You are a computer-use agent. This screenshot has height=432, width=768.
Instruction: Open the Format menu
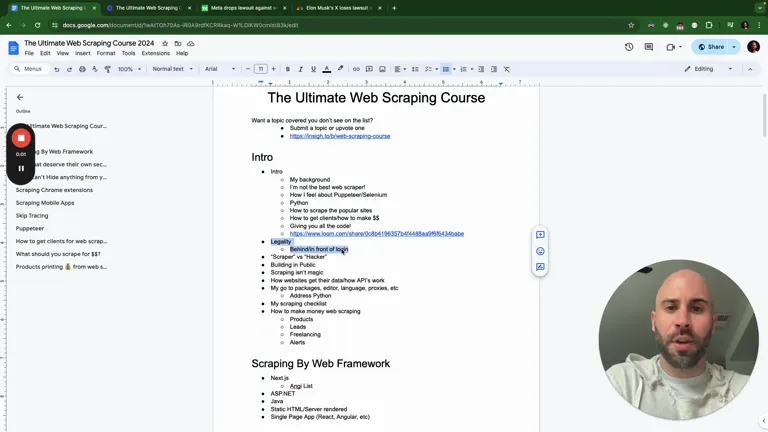tap(106, 53)
